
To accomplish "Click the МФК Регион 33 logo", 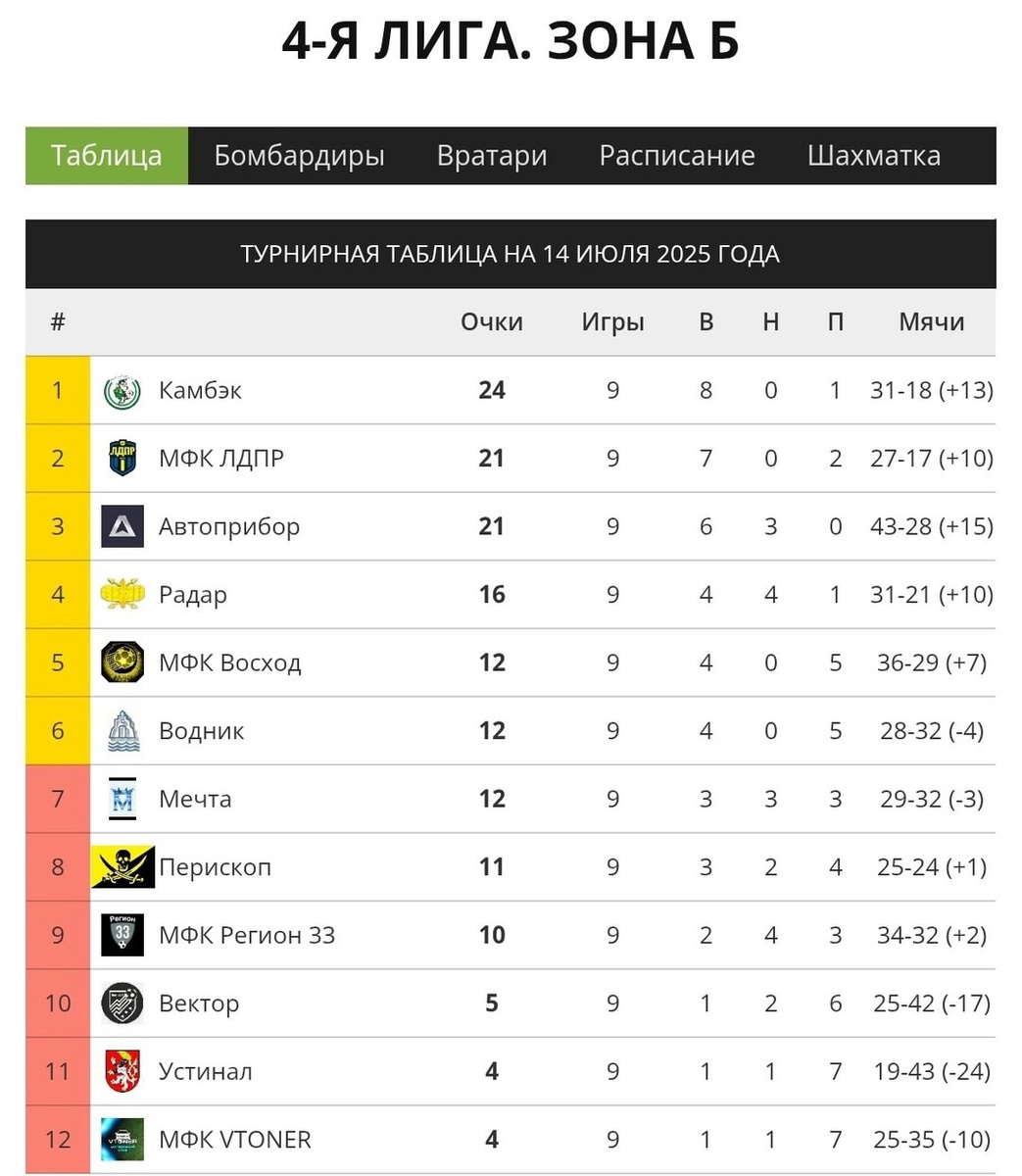I will pos(122,935).
